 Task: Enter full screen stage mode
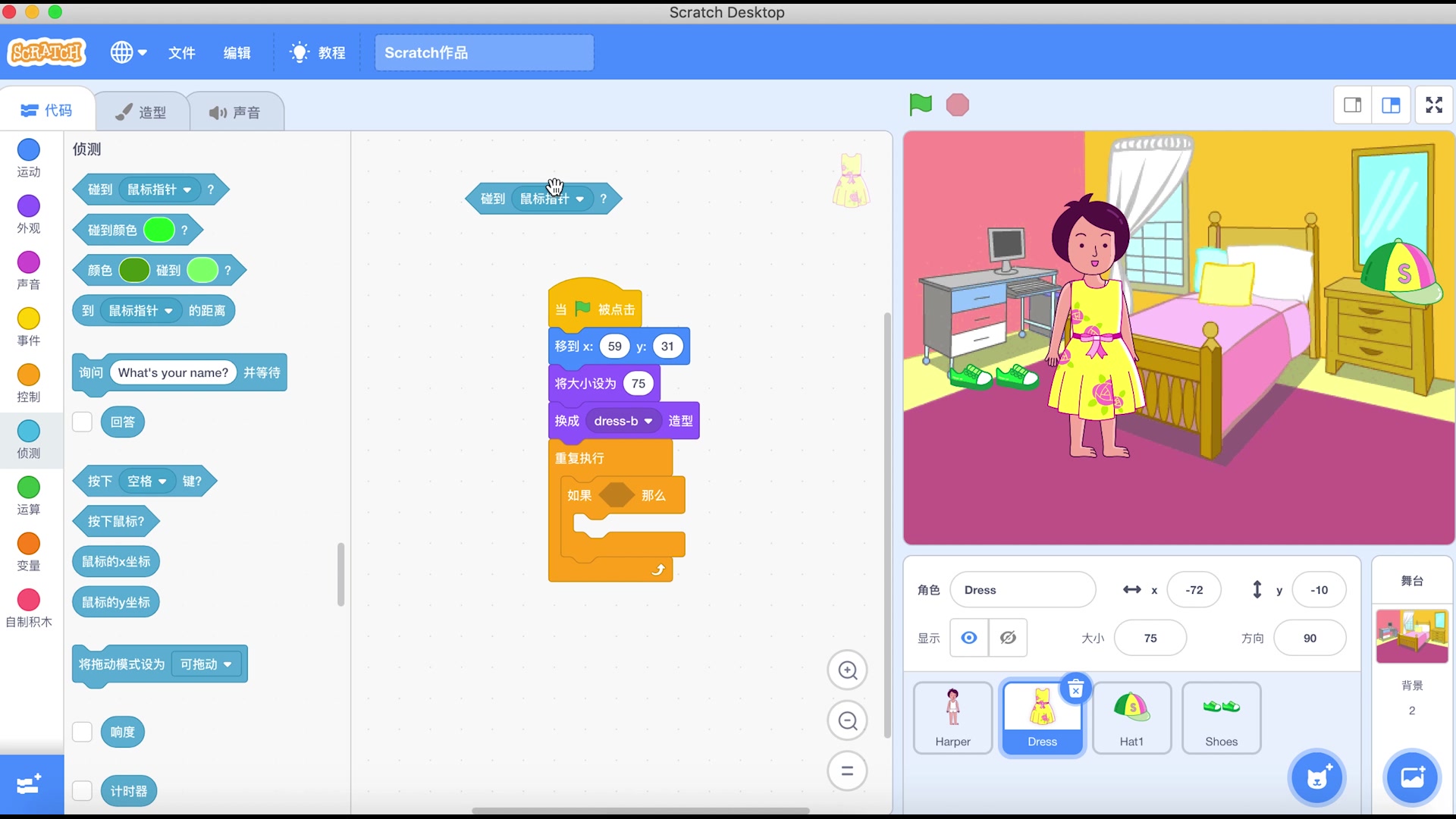[x=1433, y=105]
